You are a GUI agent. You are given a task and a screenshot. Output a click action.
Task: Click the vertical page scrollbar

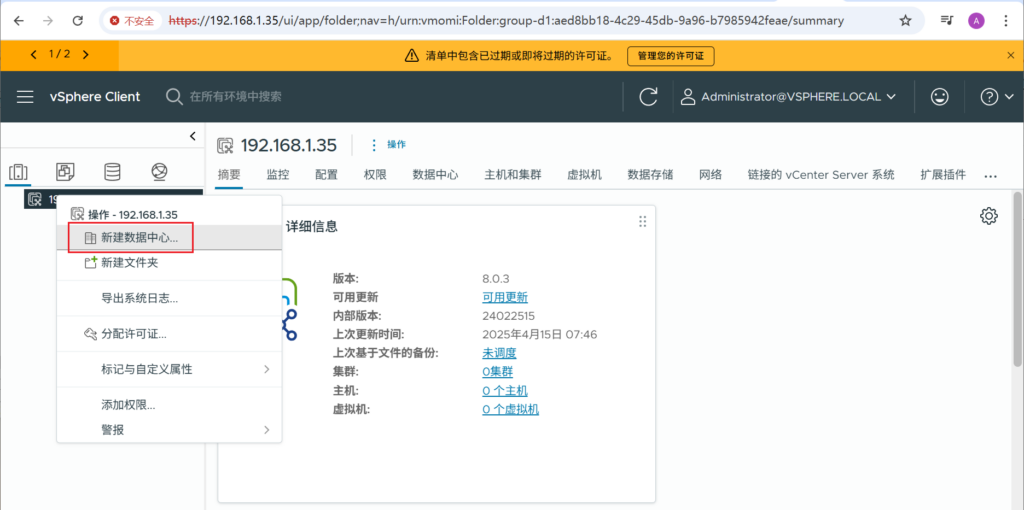(1017, 278)
